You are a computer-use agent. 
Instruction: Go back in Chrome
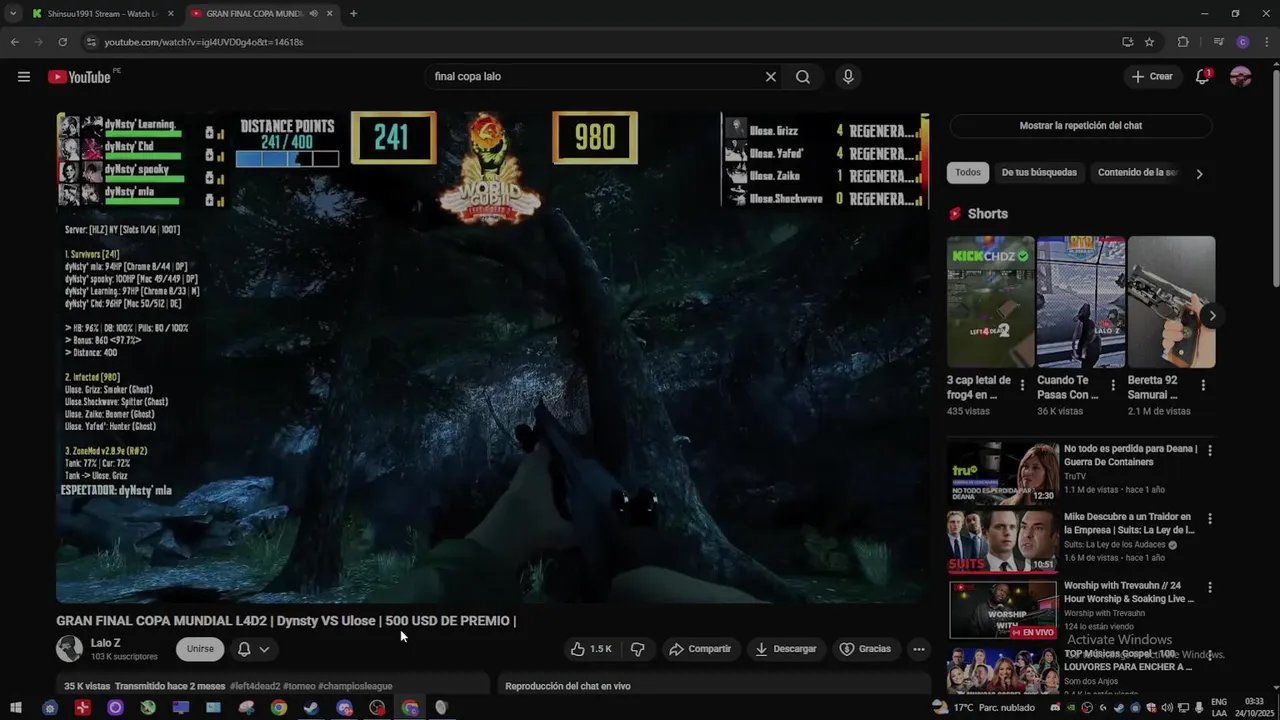tap(14, 42)
